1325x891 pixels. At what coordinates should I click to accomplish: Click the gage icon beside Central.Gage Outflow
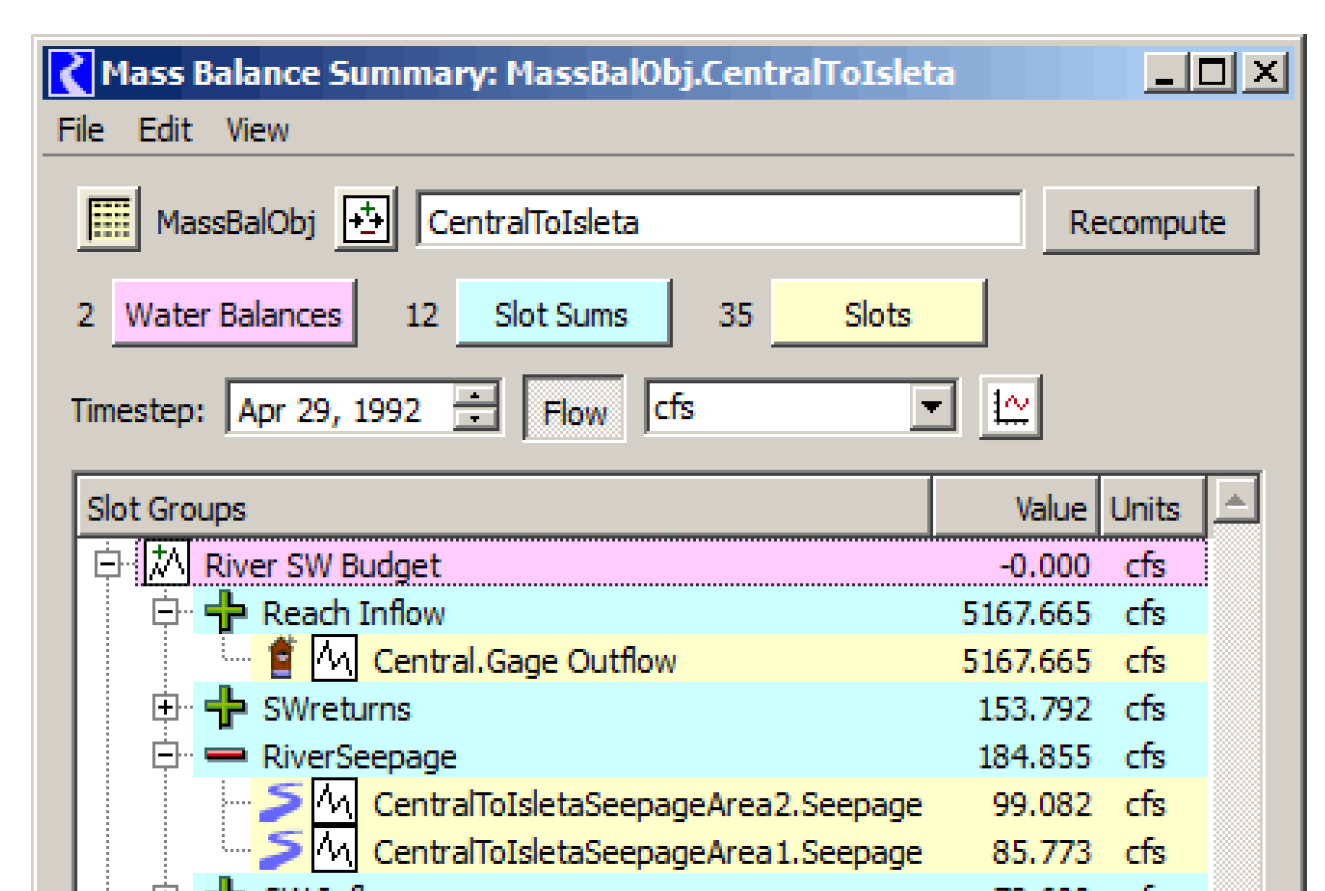[x=283, y=660]
